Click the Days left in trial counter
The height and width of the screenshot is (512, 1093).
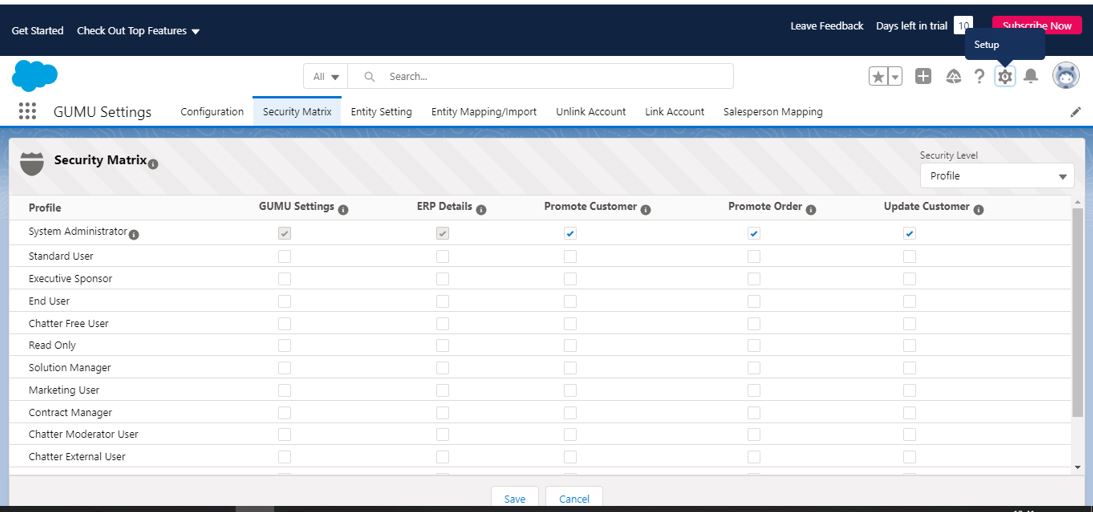963,26
